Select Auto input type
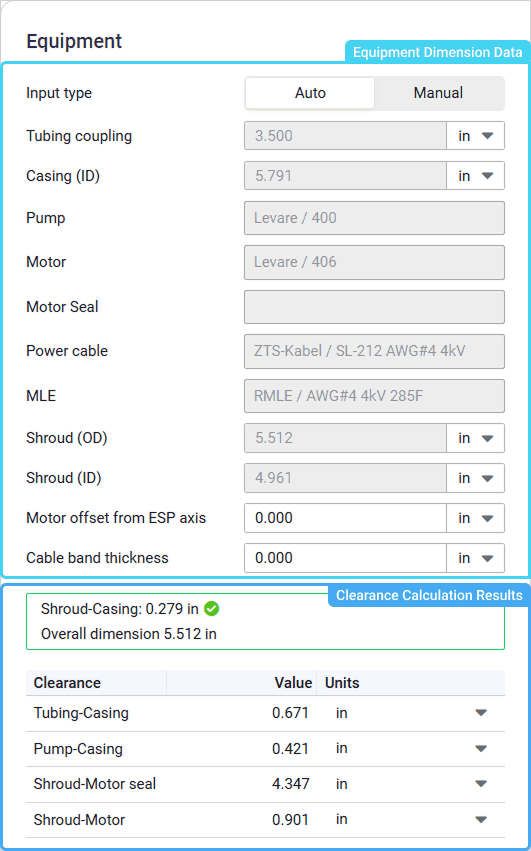 pyautogui.click(x=310, y=93)
